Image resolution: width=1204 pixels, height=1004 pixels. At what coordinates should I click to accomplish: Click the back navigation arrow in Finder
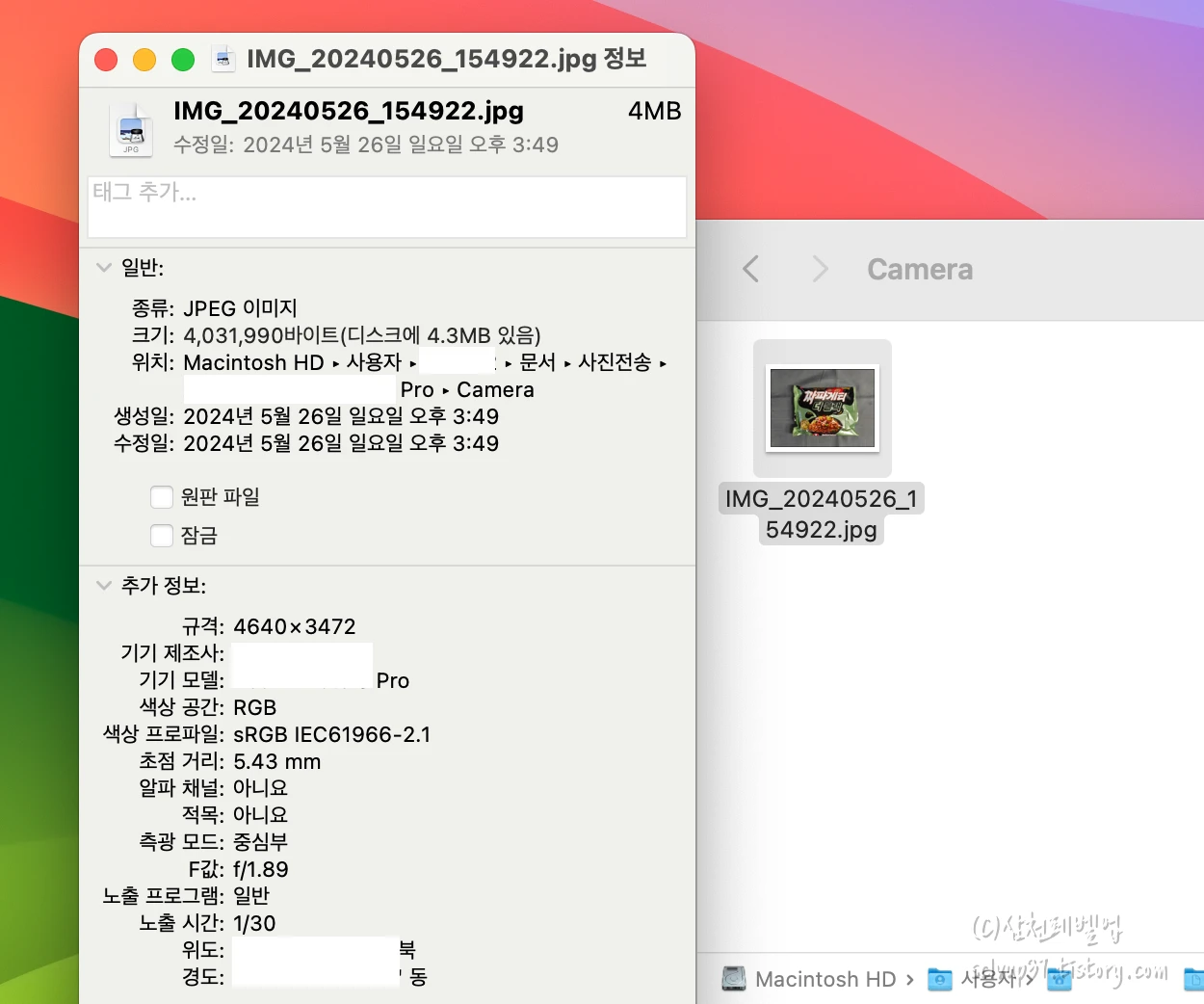click(x=750, y=270)
